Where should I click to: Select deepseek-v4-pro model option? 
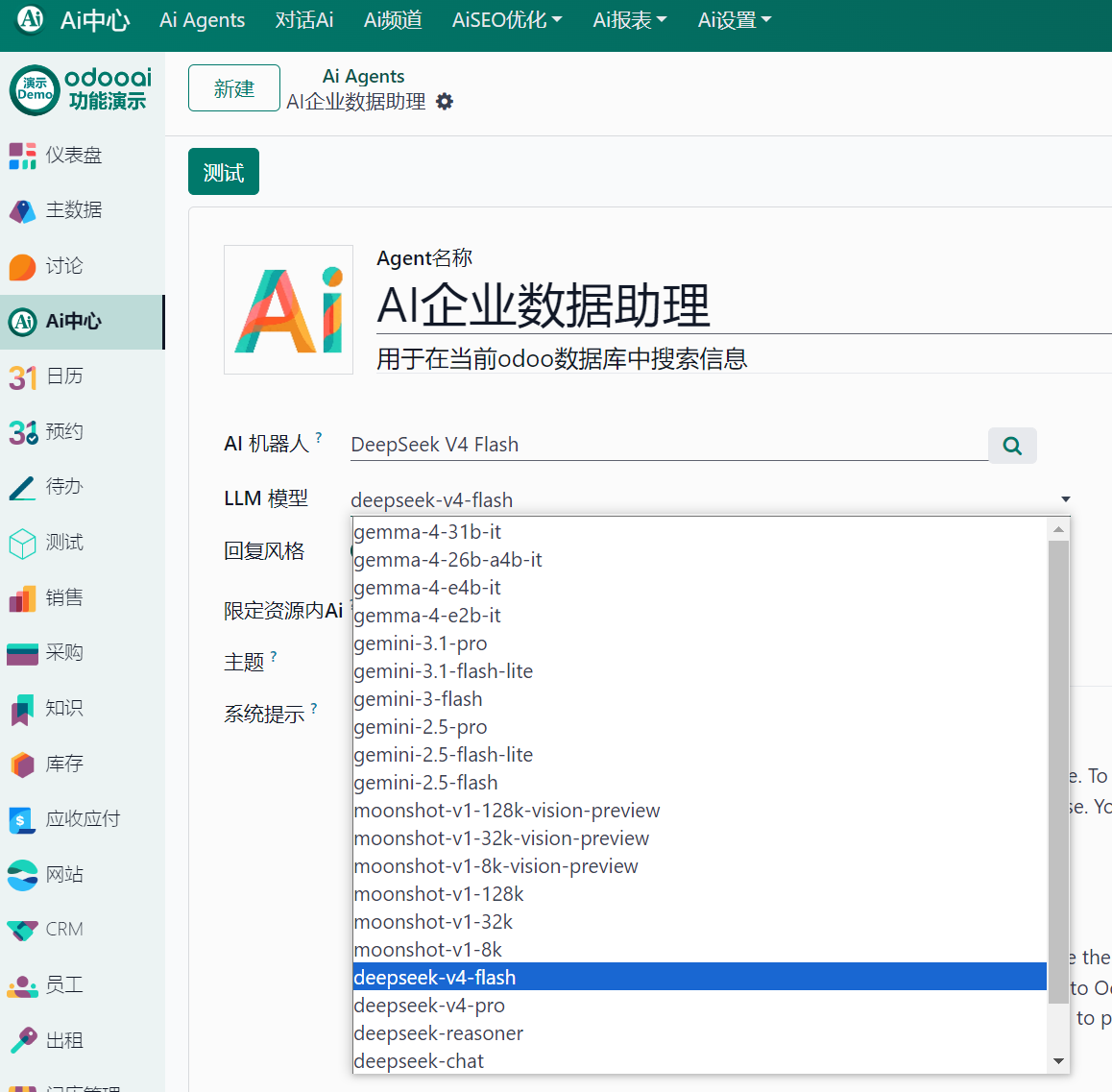(x=699, y=1006)
